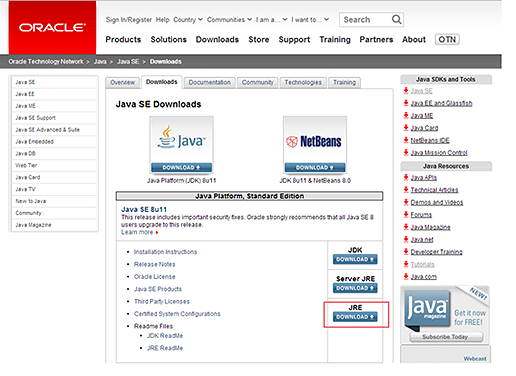Switch to the Overview tab
Viewport: 516px width, 376px height.
pyautogui.click(x=123, y=82)
